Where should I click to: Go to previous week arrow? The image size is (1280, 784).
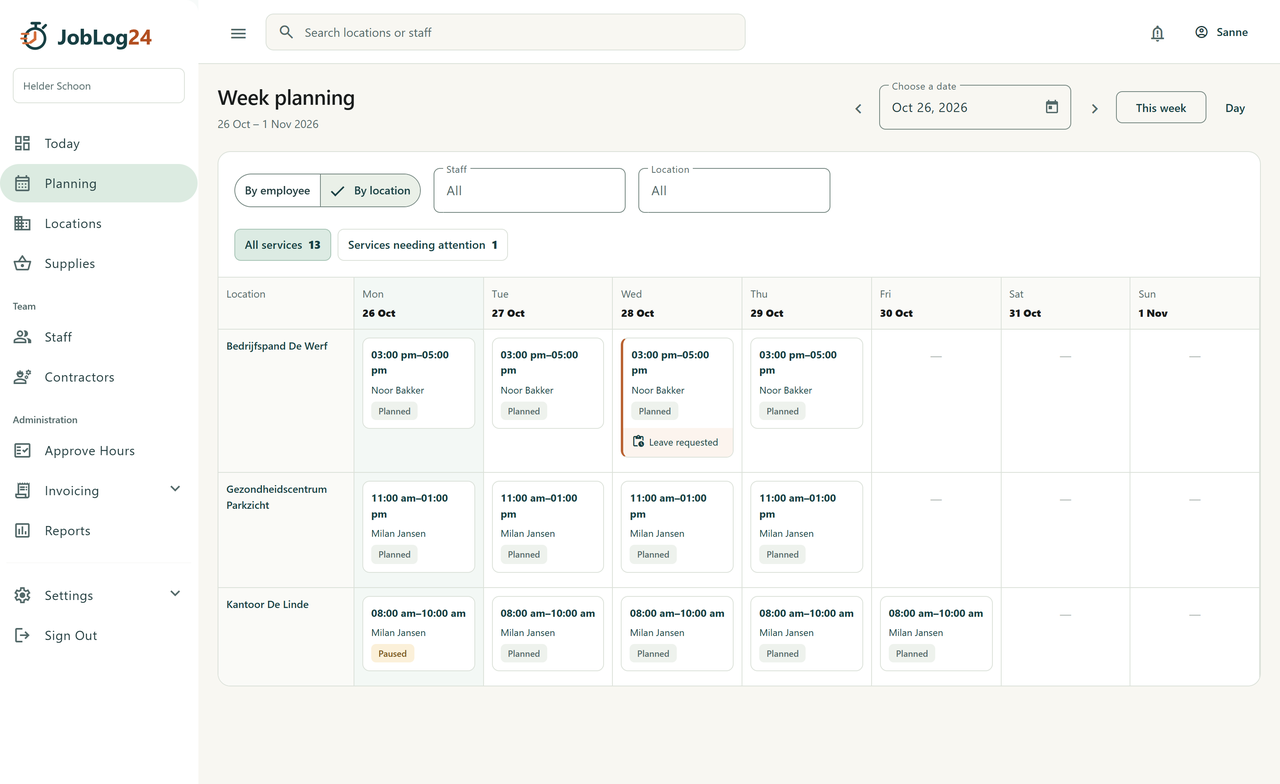point(858,108)
